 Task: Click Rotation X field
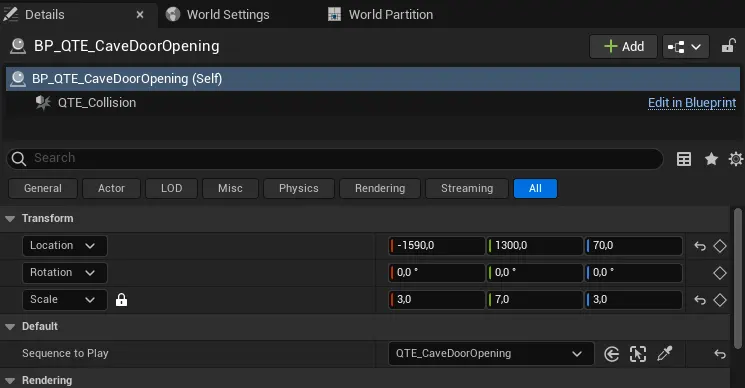[436, 273]
